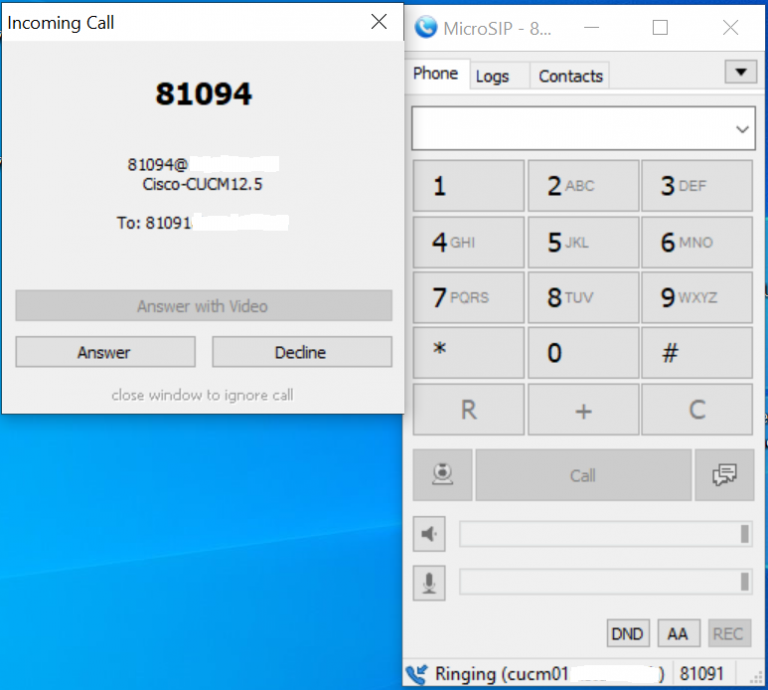Decline the incoming call

(301, 352)
